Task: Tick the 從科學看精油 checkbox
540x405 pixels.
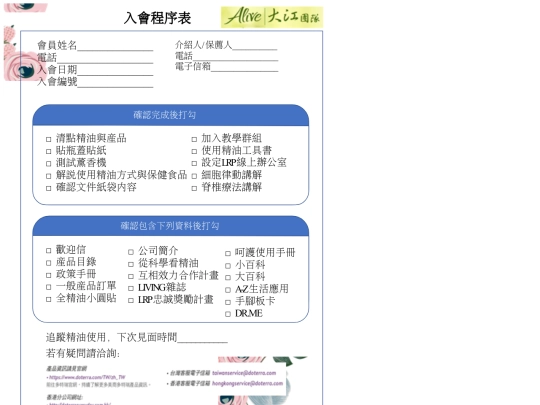Action: tap(131, 264)
